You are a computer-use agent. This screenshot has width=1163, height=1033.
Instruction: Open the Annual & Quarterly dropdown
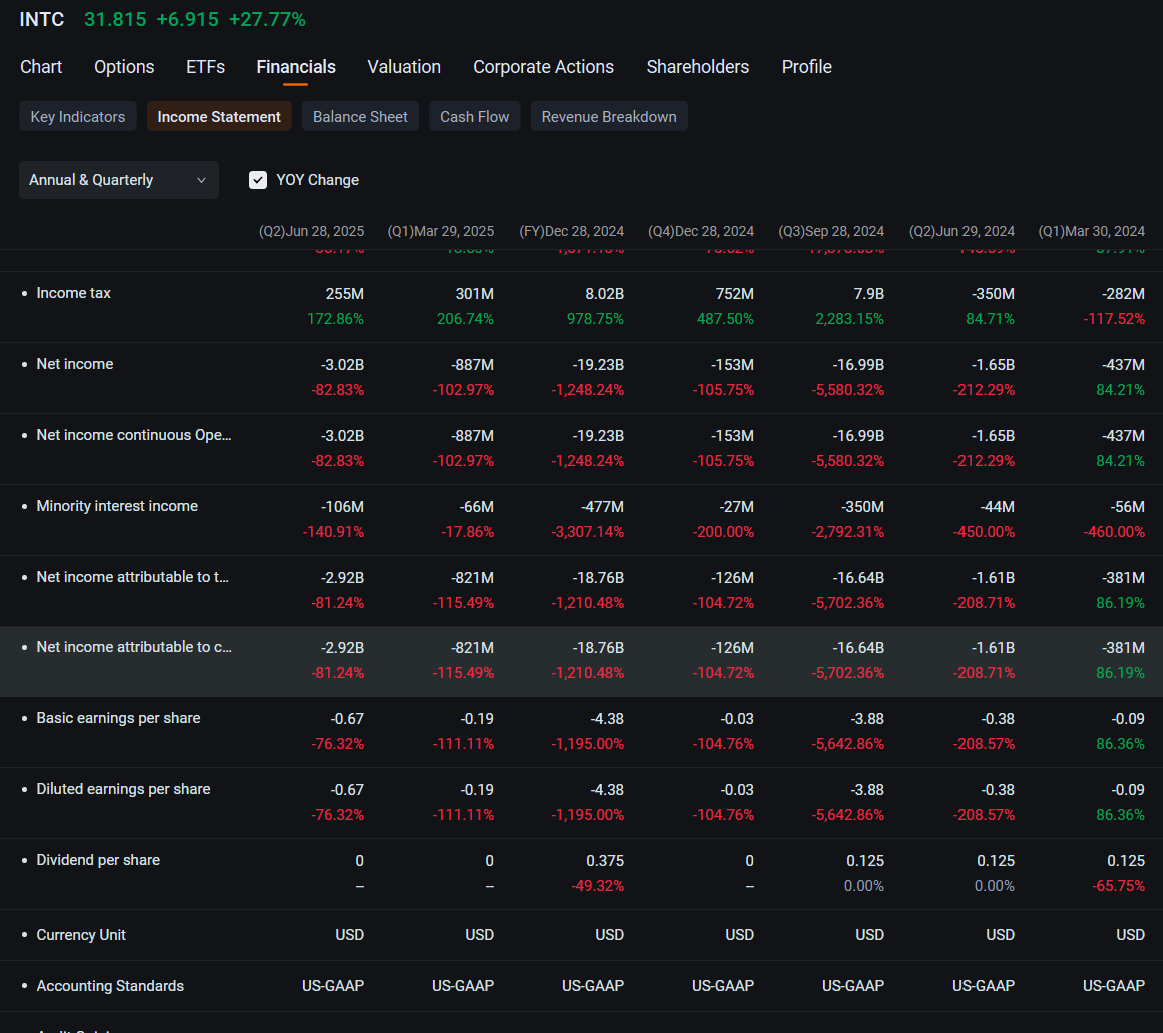click(119, 180)
